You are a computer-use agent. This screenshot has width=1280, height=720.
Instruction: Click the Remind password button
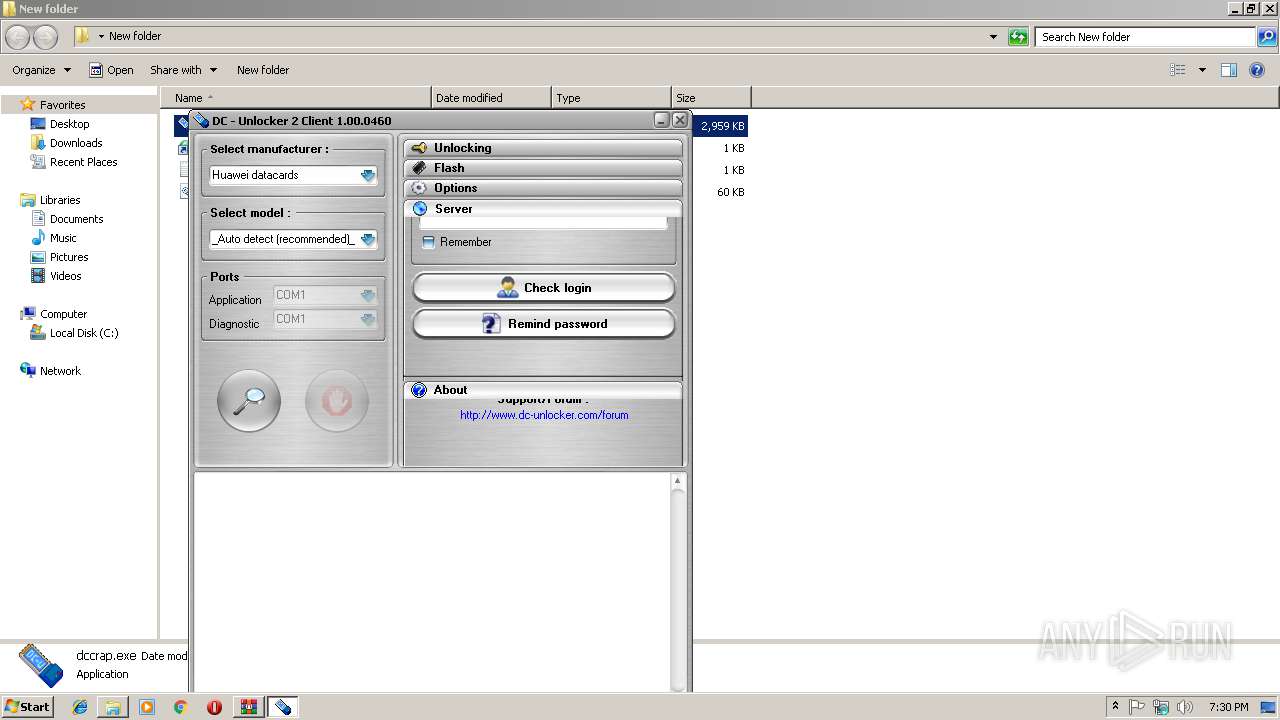point(544,324)
